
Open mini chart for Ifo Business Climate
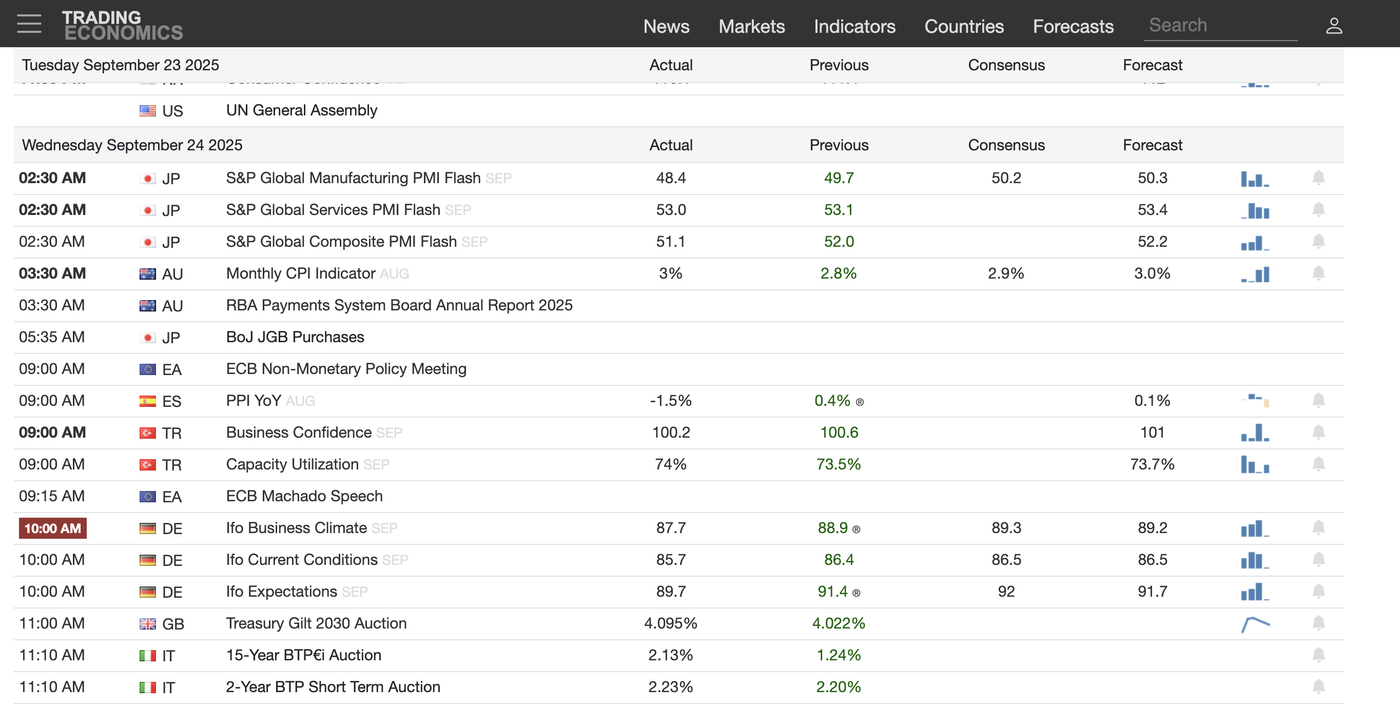1255,528
